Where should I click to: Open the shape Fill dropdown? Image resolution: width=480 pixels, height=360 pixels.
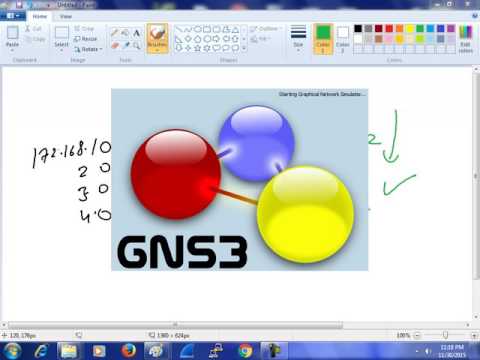pyautogui.click(x=261, y=39)
